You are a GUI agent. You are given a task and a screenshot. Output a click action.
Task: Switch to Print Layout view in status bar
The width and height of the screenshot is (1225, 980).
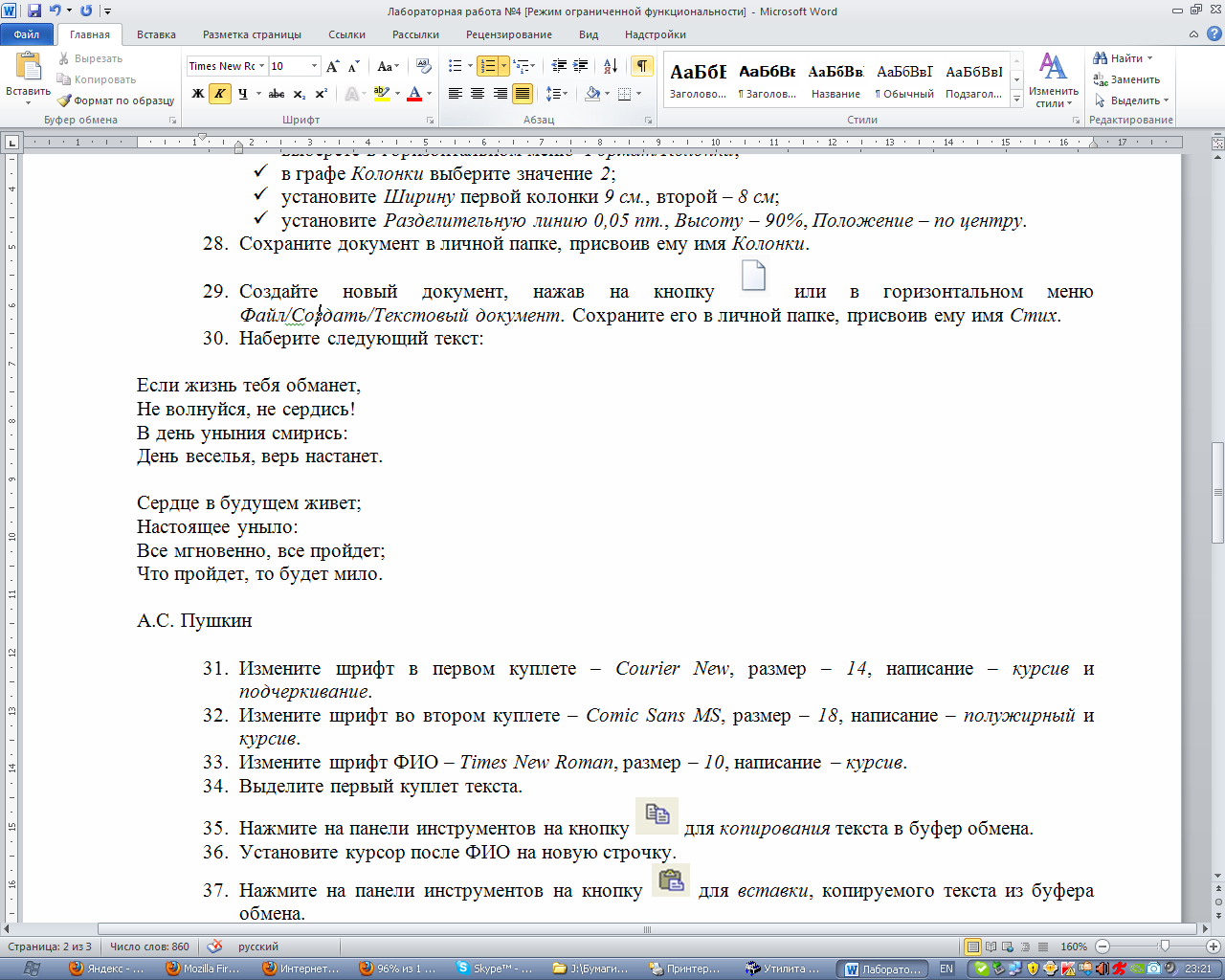pyautogui.click(x=973, y=947)
